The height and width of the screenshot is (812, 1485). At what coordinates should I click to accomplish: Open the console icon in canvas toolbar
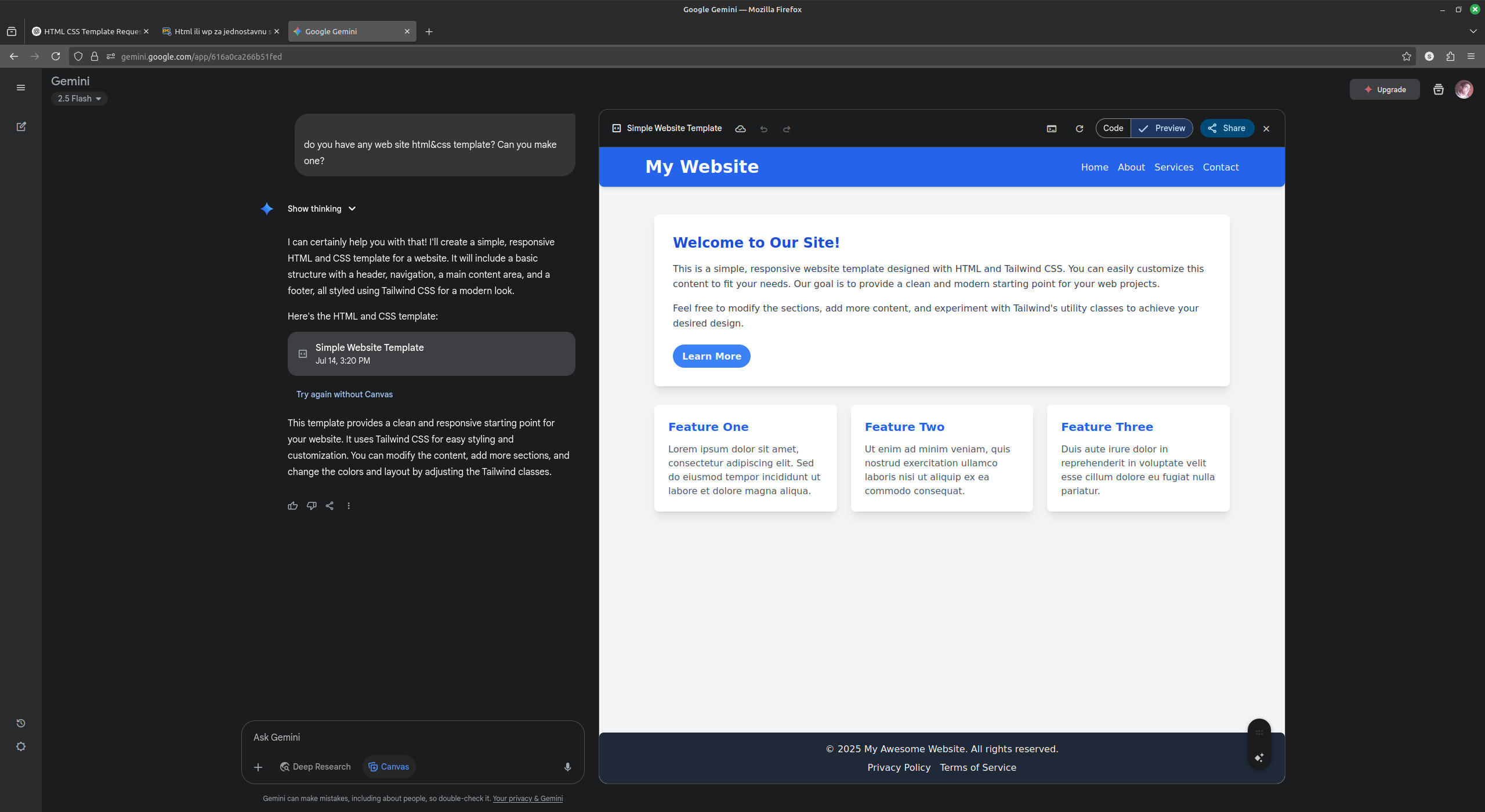pyautogui.click(x=1052, y=129)
